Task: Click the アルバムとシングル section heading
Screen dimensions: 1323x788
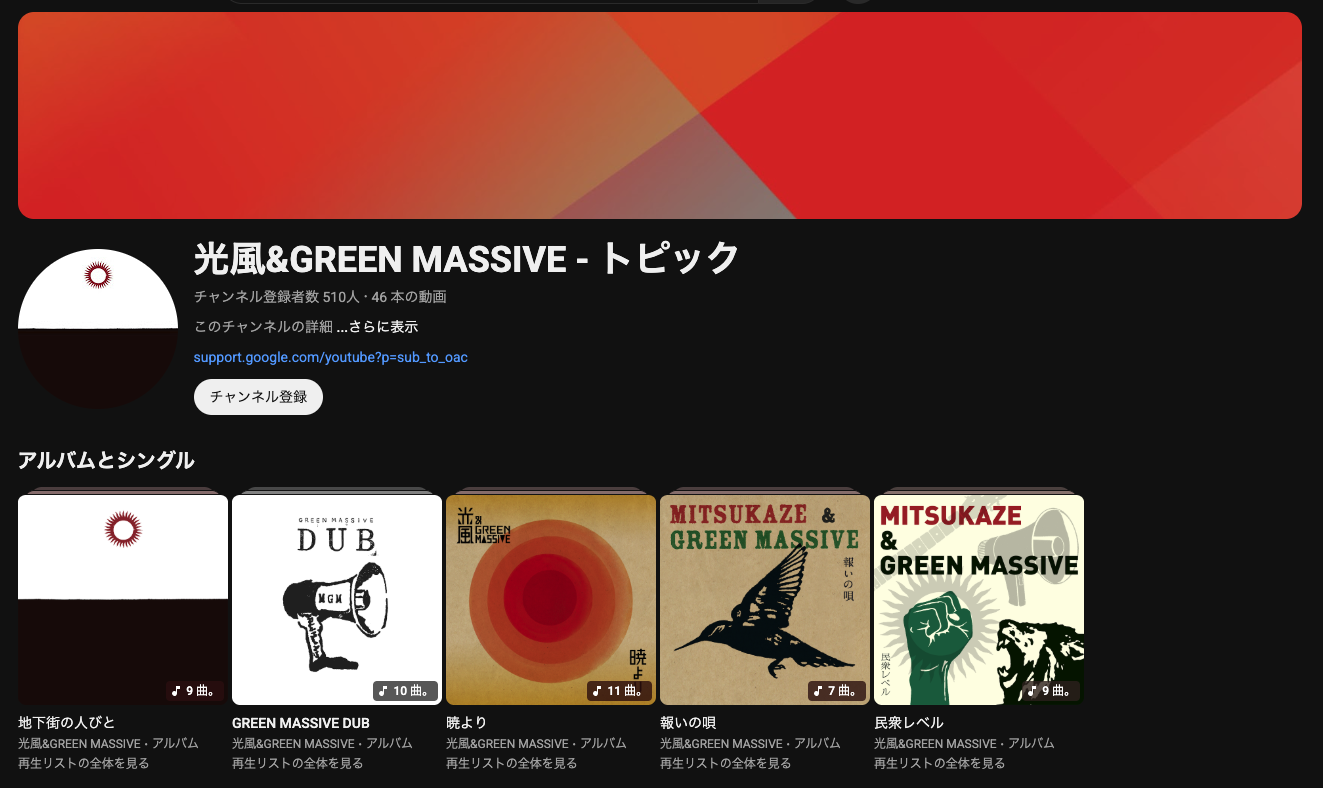Action: (x=106, y=460)
